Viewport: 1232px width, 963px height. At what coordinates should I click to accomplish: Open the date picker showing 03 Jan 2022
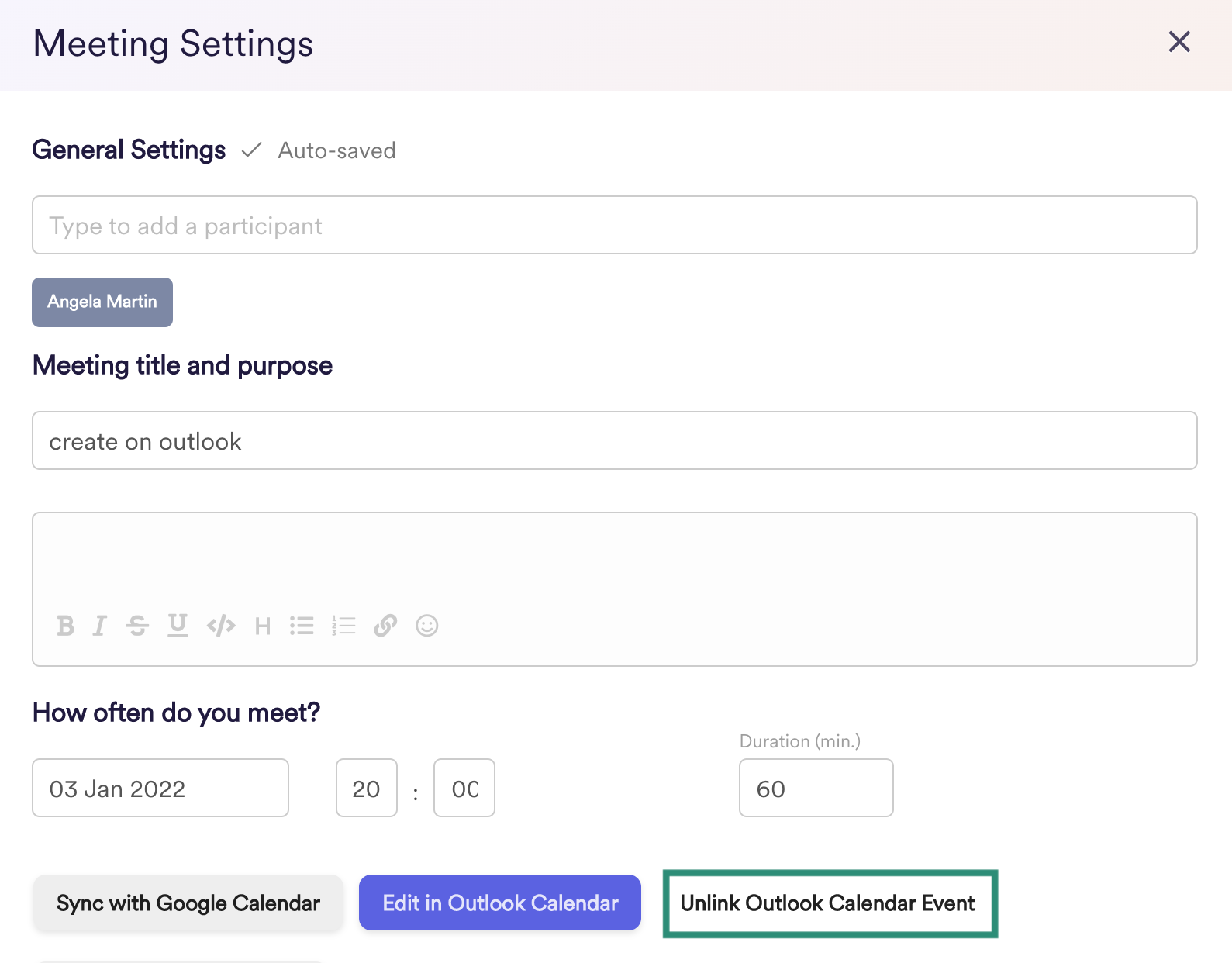click(x=160, y=789)
